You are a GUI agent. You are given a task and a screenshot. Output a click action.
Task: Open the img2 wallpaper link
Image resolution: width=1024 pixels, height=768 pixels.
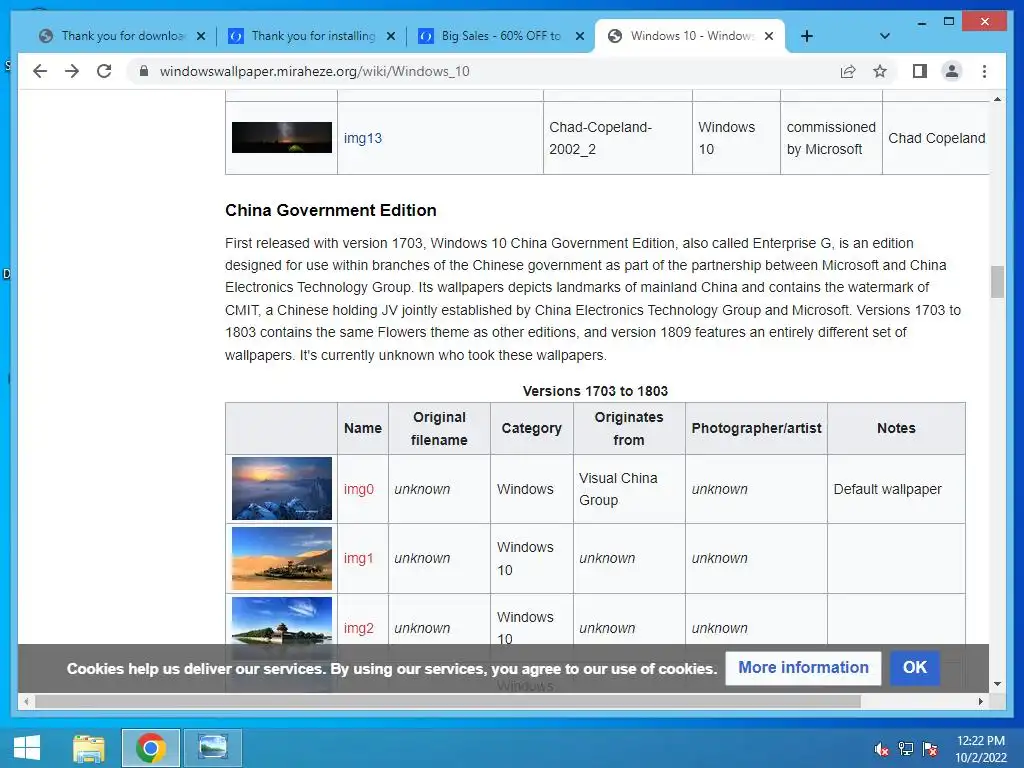[x=359, y=628]
